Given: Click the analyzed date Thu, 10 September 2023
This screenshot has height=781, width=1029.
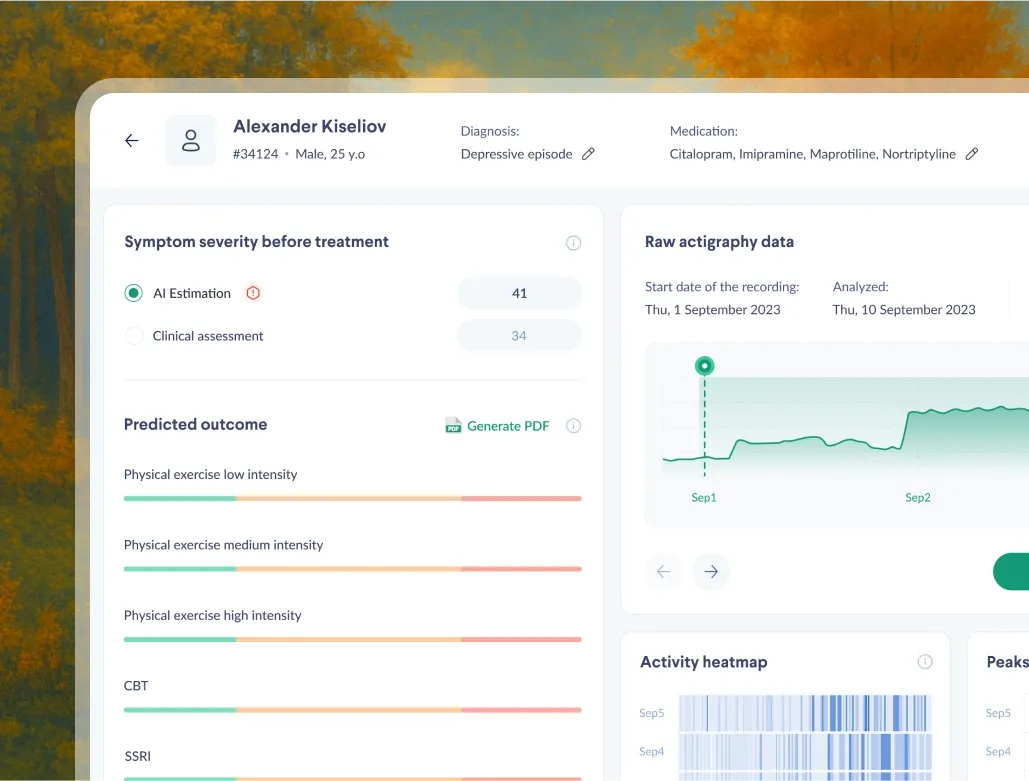Looking at the screenshot, I should (904, 310).
